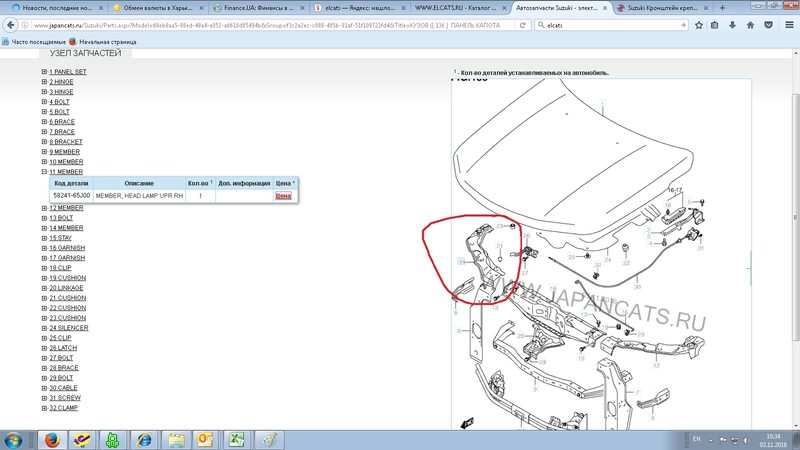The image size is (800, 450).
Task: Open the Начальная страница bookmark
Action: (x=103, y=42)
